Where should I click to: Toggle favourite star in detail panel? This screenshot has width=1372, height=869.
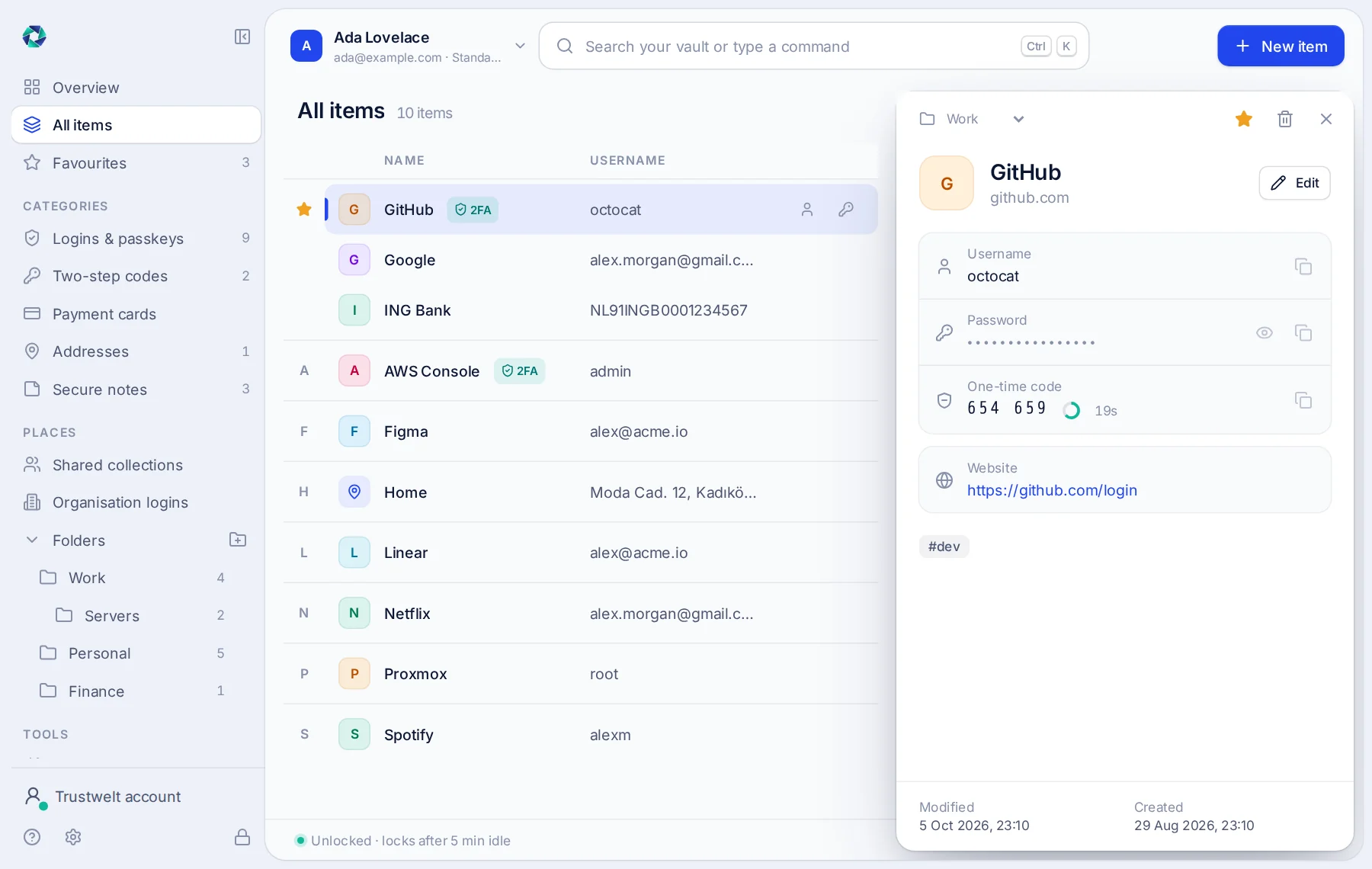(x=1244, y=119)
